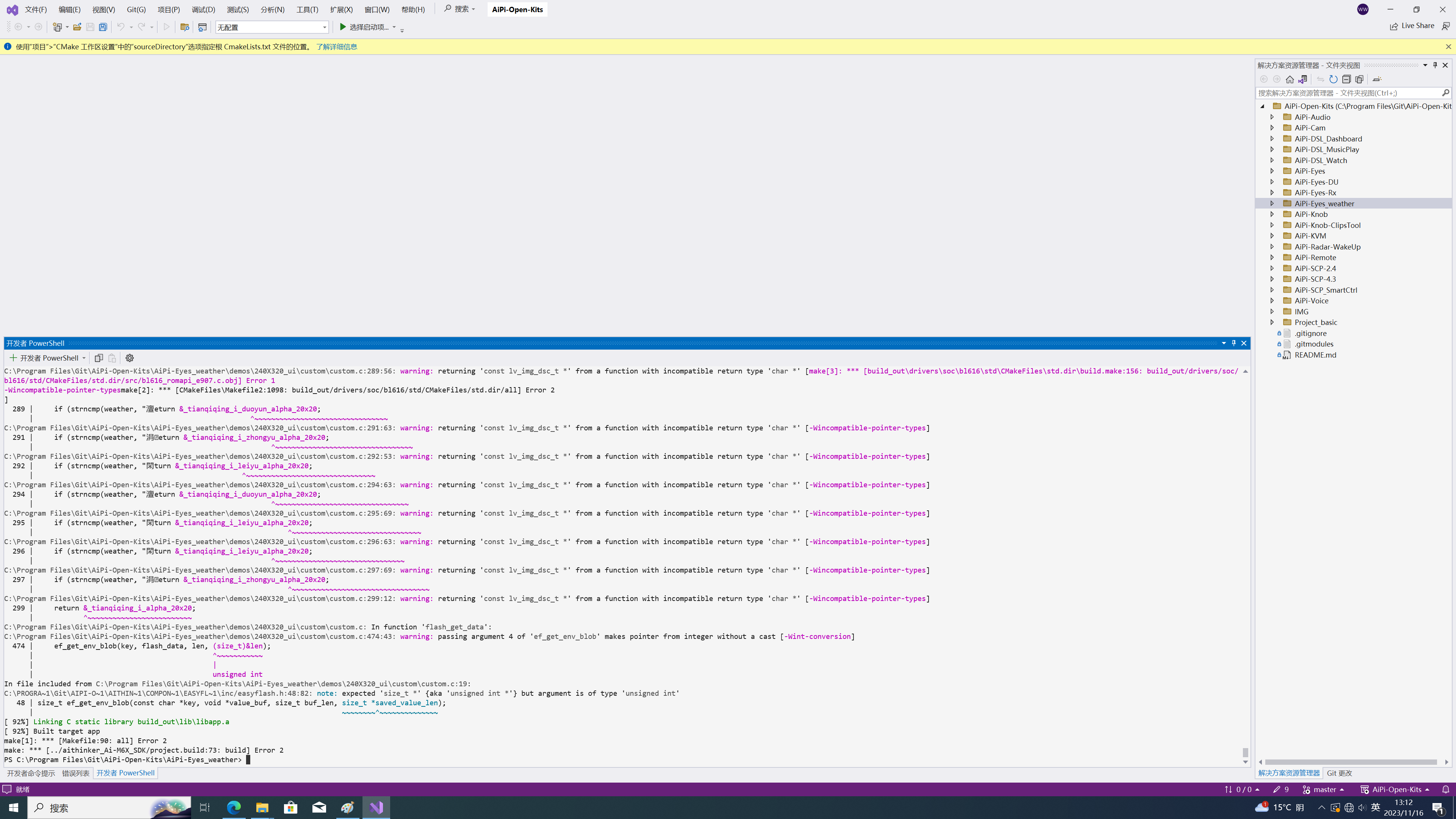This screenshot has width=1456, height=819.
Task: Toggle auto-hide pin on Solution Explorer panel
Action: [x=1435, y=65]
